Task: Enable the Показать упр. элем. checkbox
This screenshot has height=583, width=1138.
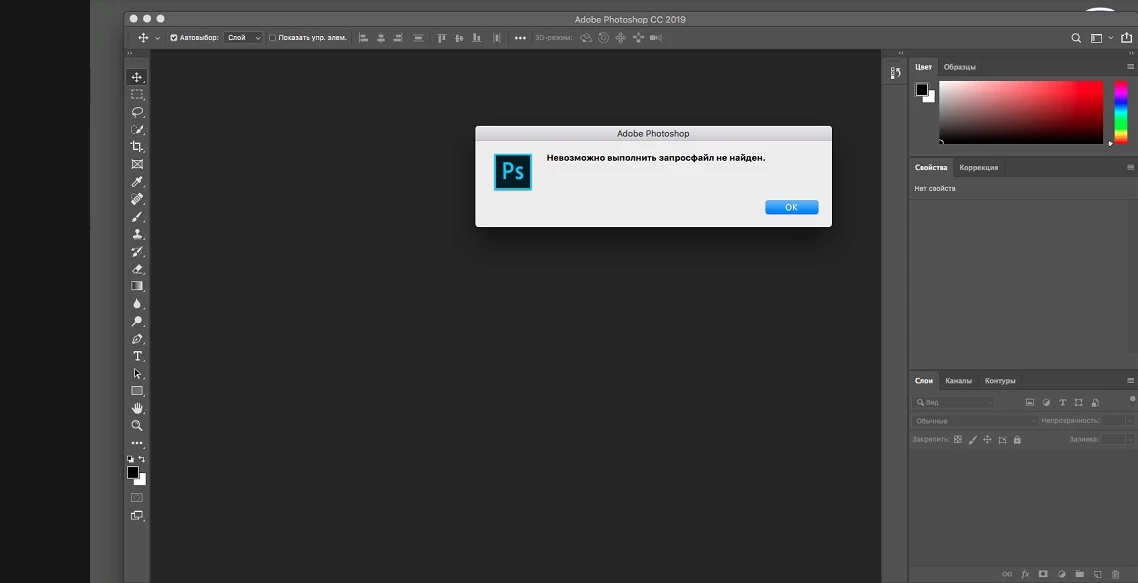Action: [x=272, y=38]
